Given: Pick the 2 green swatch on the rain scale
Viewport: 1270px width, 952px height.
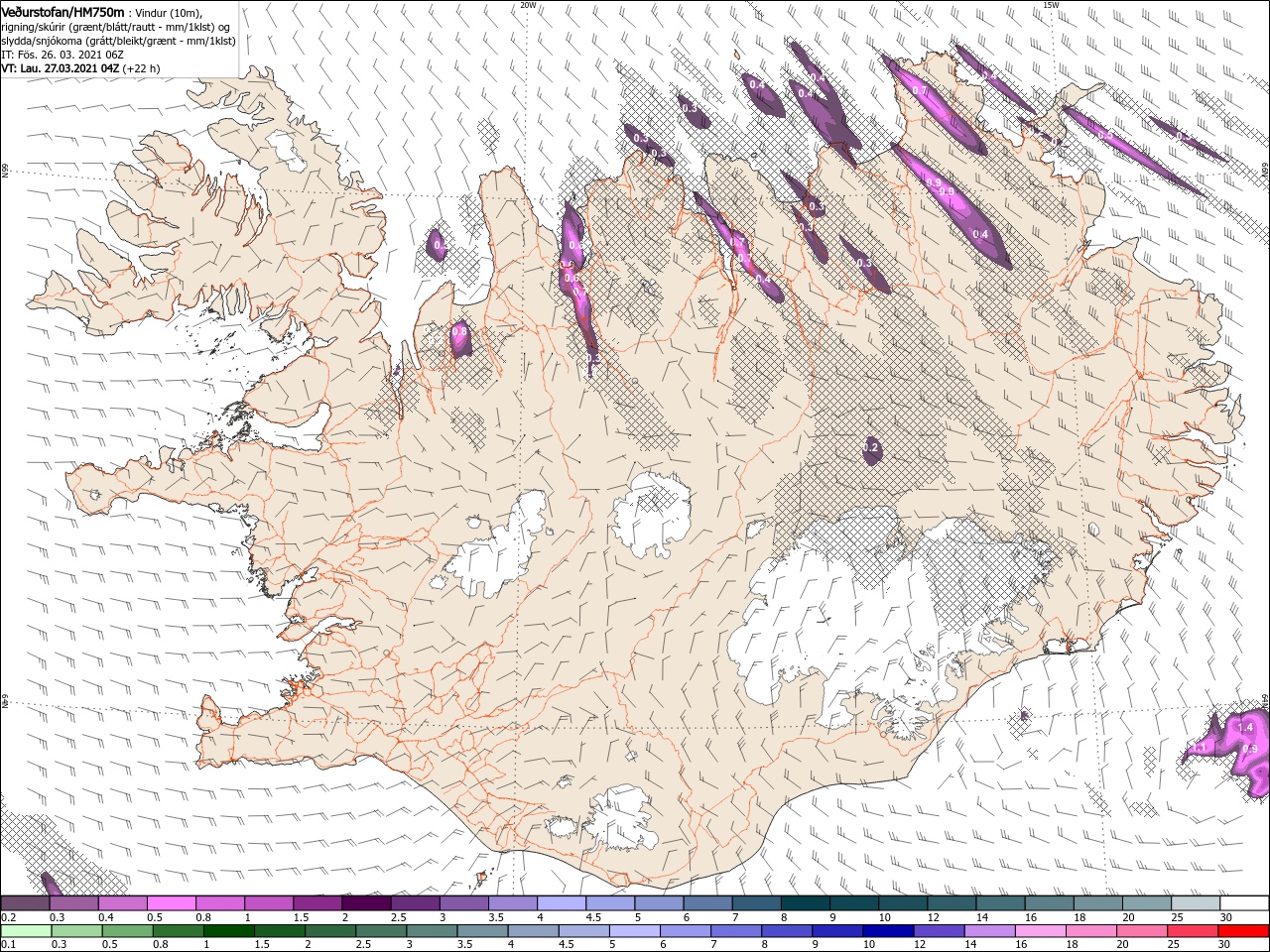Looking at the screenshot, I should click(330, 931).
